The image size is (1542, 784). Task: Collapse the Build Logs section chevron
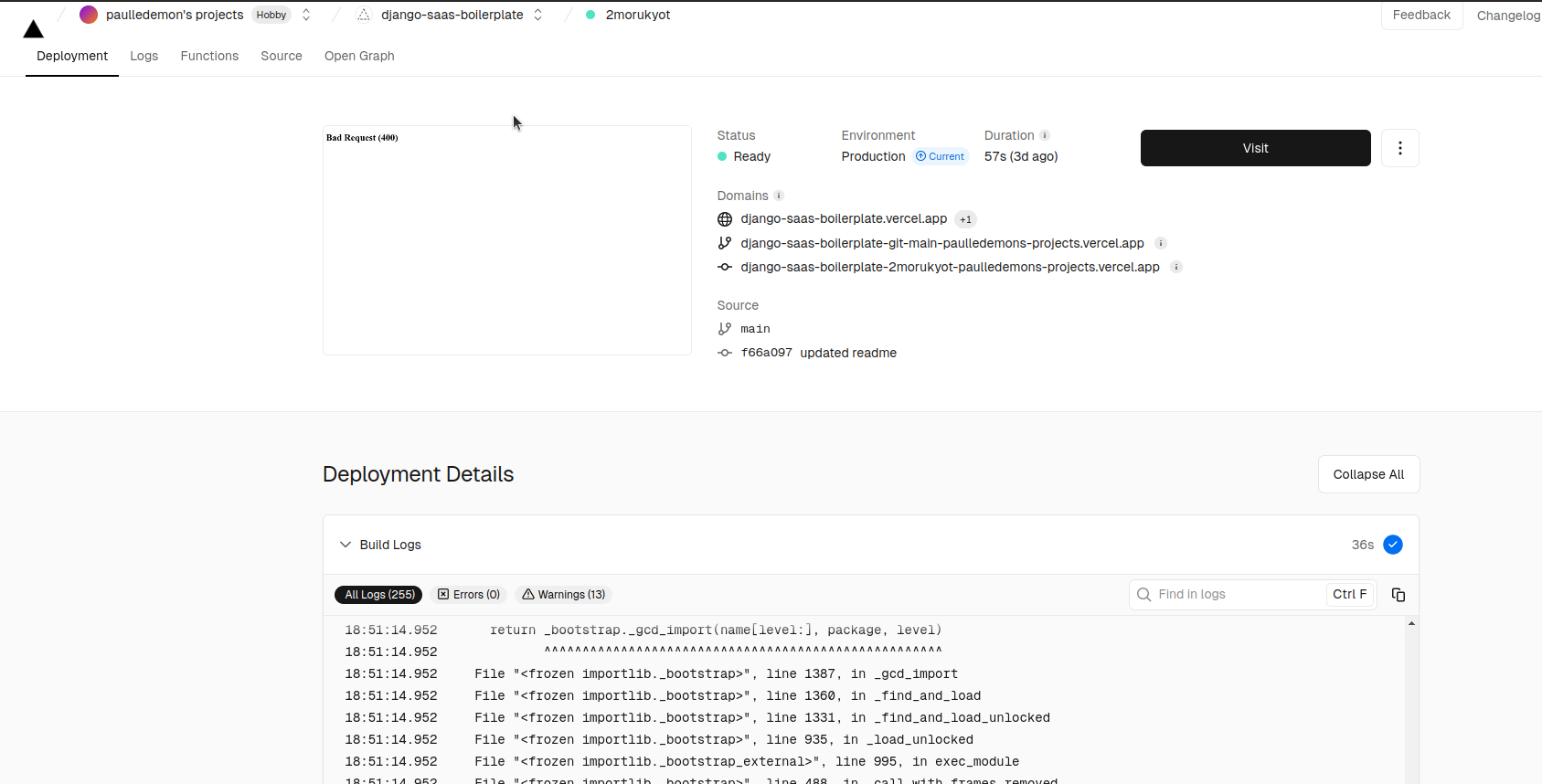[x=346, y=545]
